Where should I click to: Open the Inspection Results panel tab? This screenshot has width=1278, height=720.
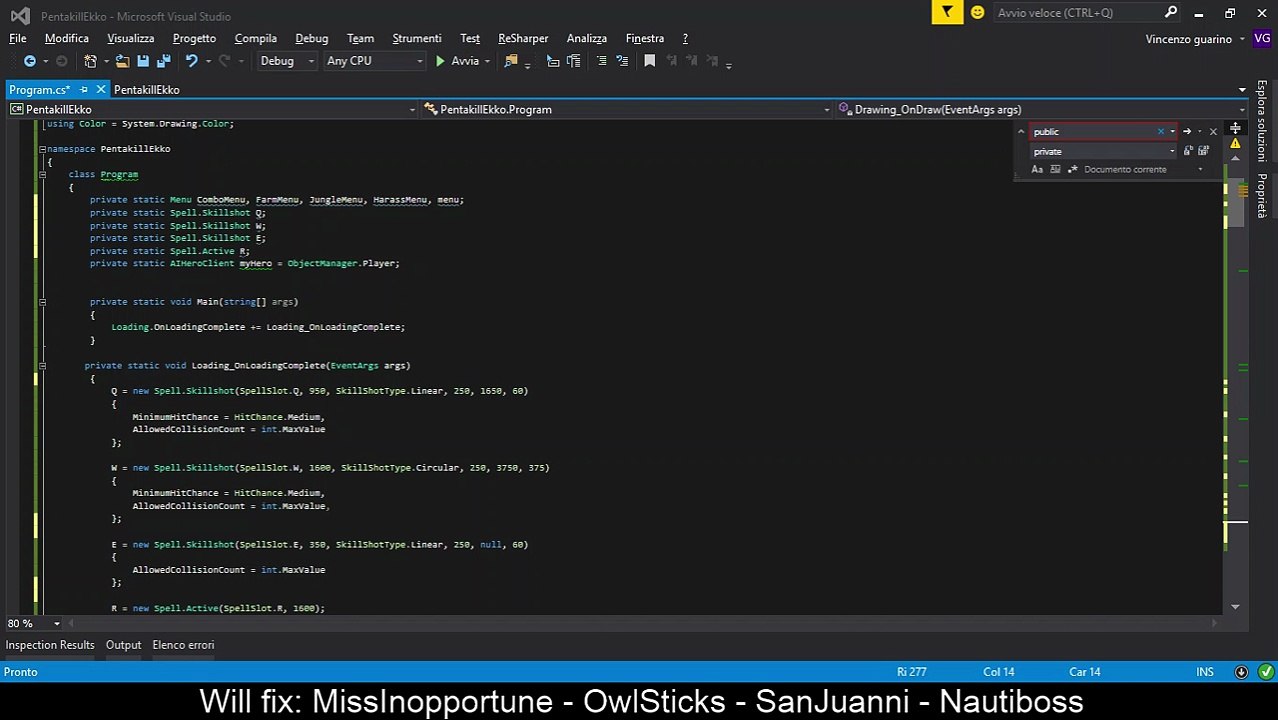click(50, 645)
